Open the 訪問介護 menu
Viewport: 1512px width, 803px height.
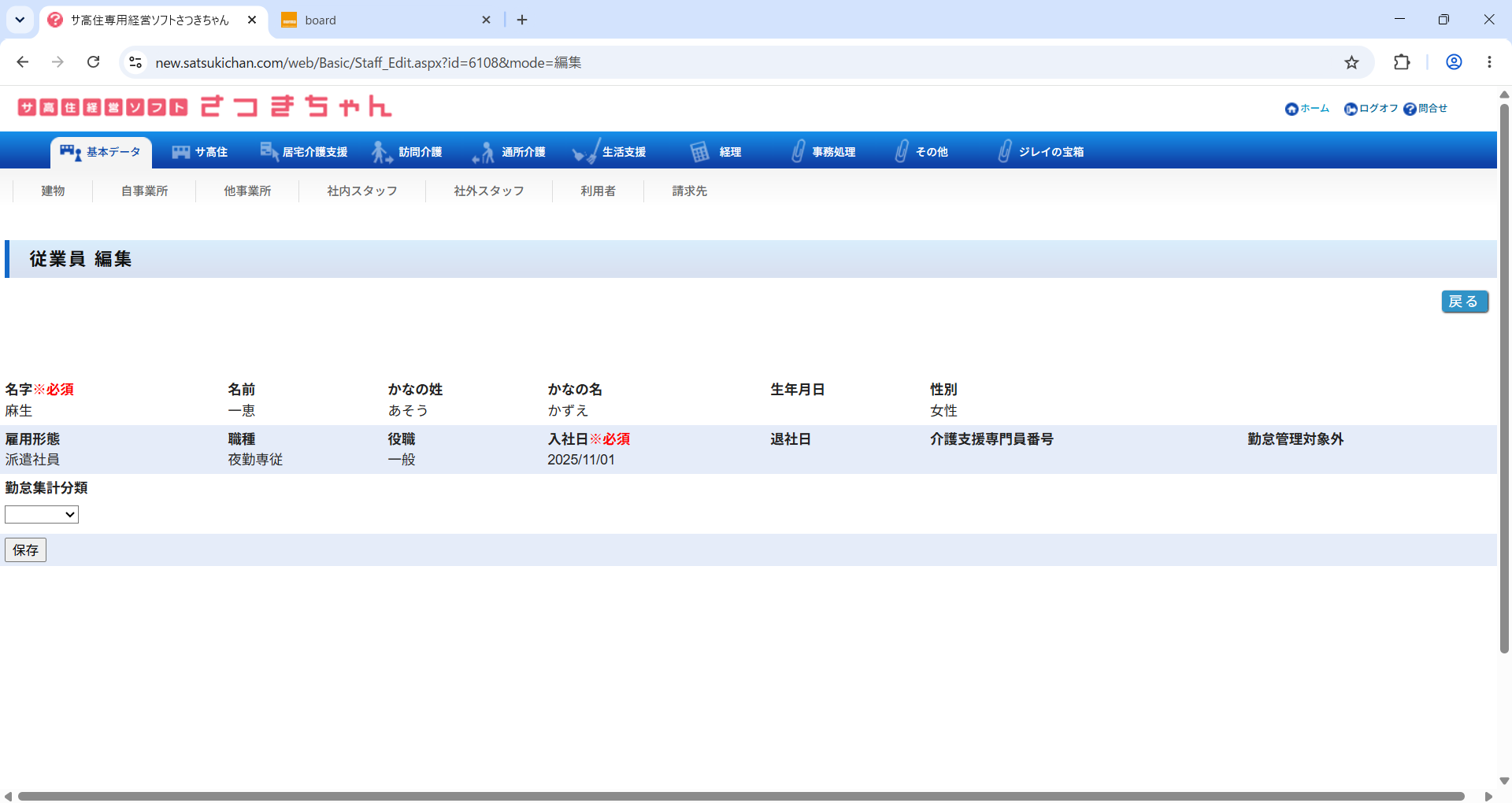pos(407,152)
